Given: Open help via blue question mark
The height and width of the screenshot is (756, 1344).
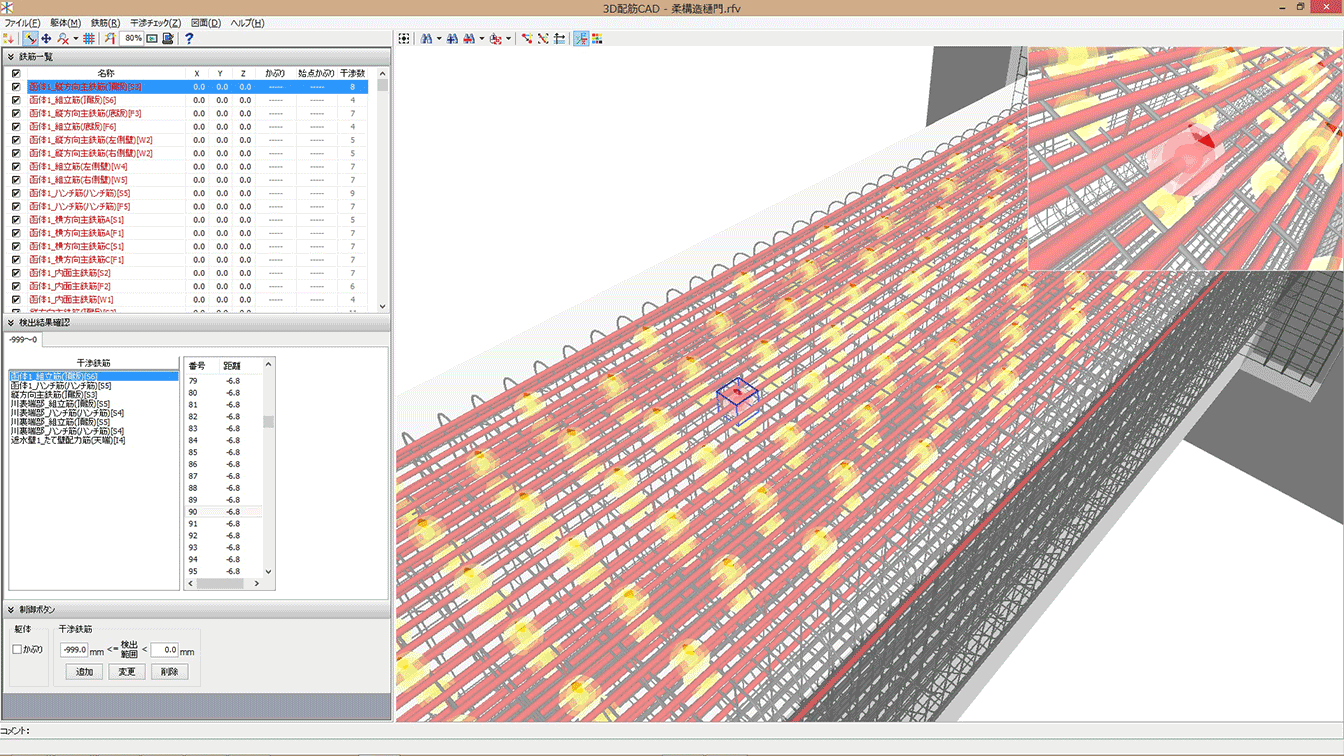Looking at the screenshot, I should (189, 38).
